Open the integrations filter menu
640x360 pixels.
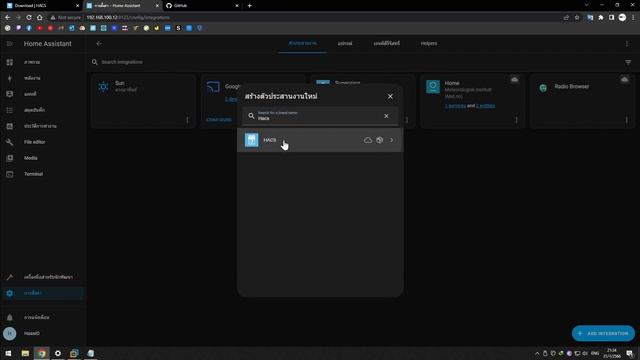pos(628,62)
